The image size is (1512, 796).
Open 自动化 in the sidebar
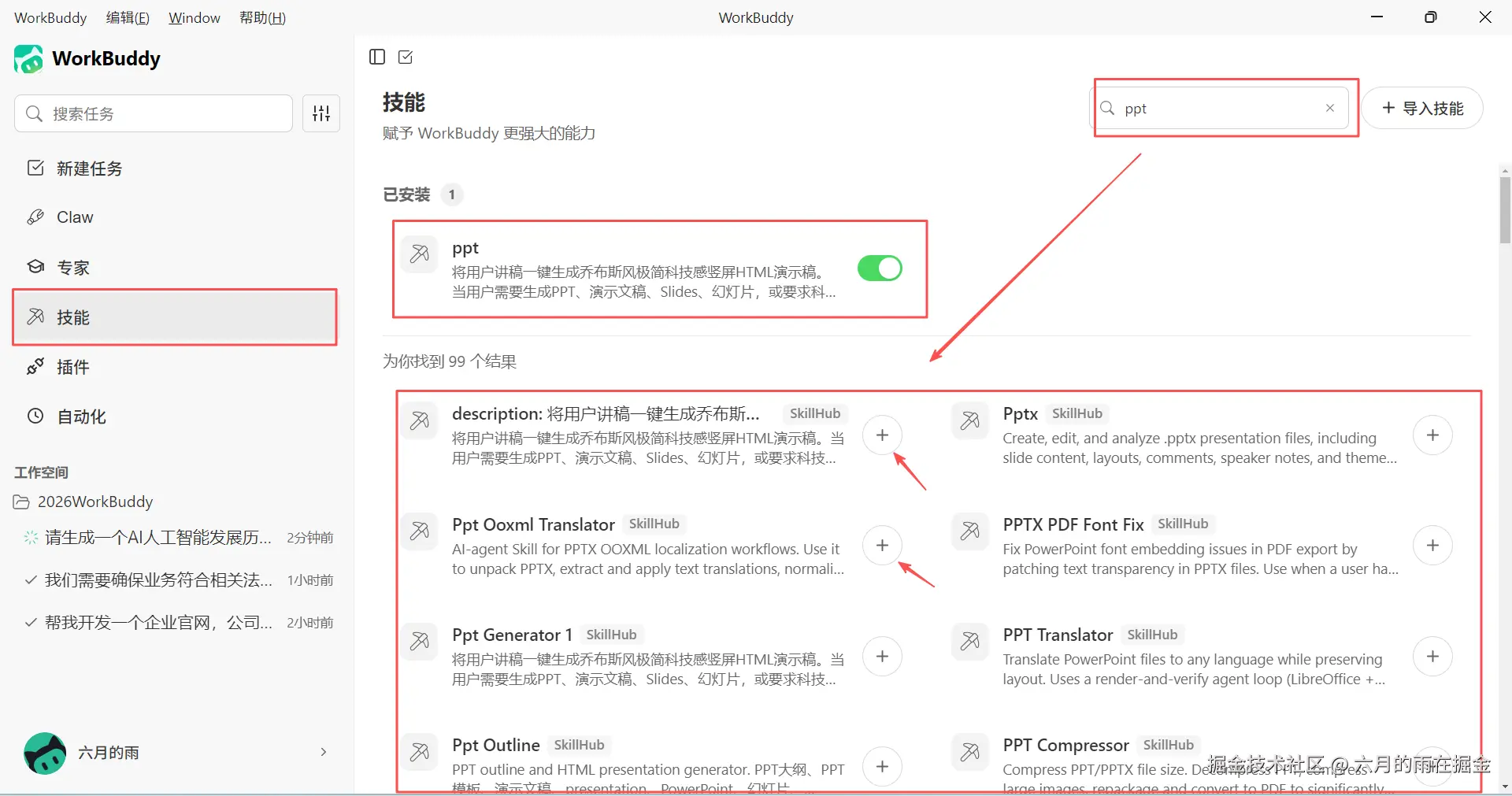click(175, 417)
